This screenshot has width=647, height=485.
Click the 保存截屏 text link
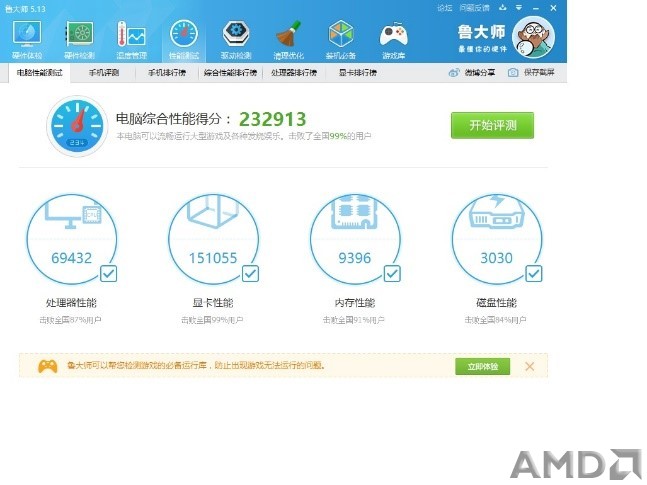[x=539, y=73]
